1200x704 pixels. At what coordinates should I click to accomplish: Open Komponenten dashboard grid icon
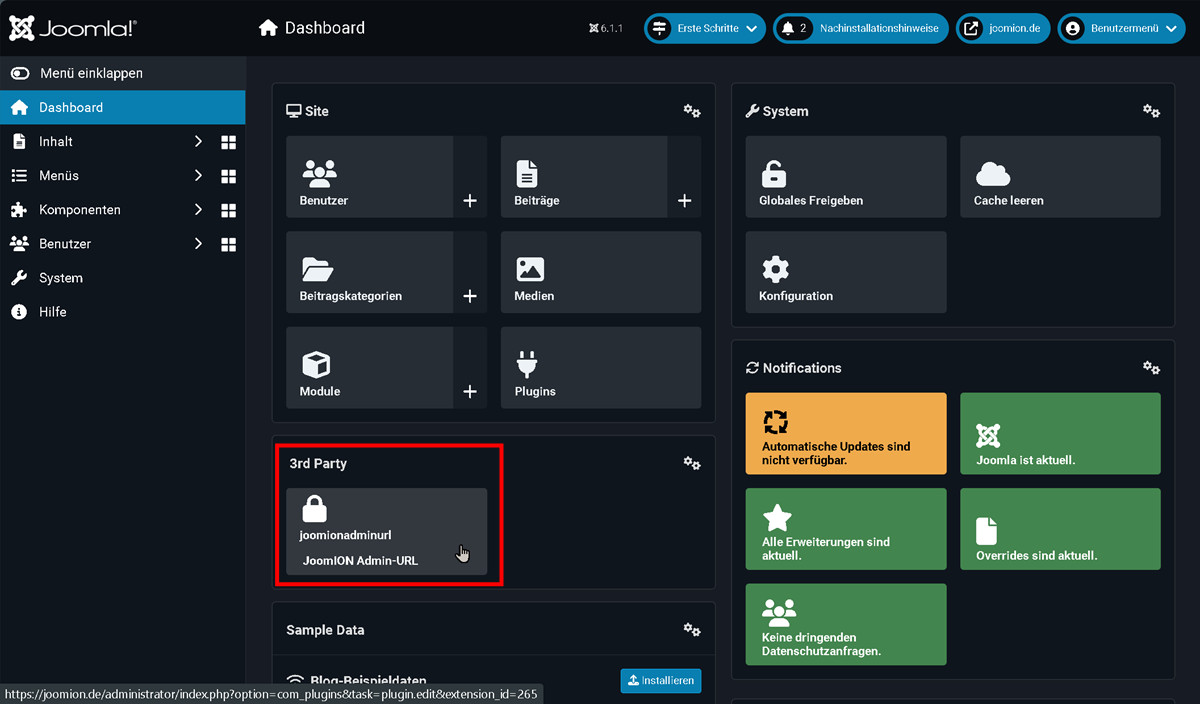click(x=228, y=210)
